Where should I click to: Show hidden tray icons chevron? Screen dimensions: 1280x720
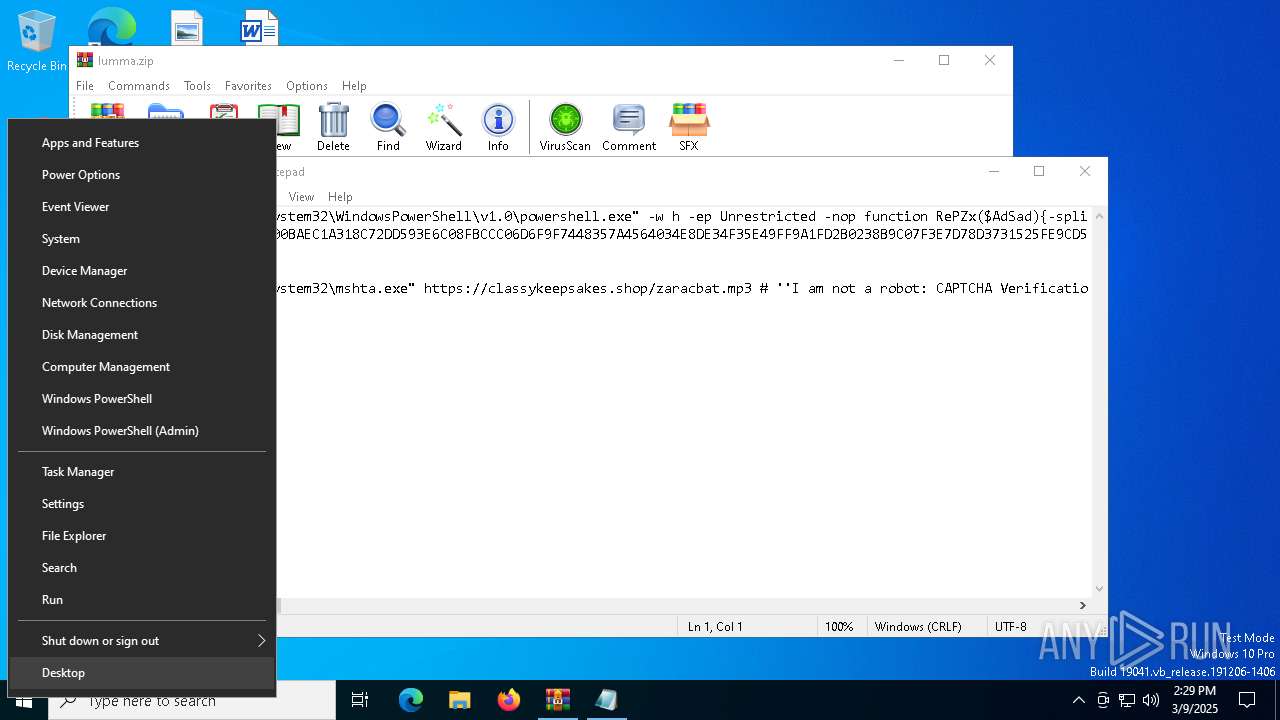pos(1078,700)
